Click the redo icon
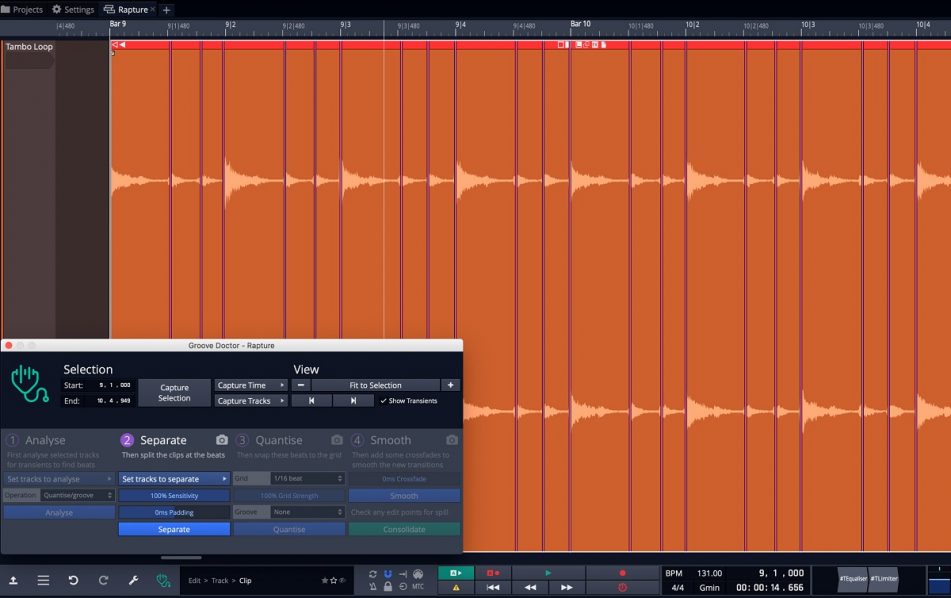This screenshot has height=598, width=951. (x=103, y=579)
